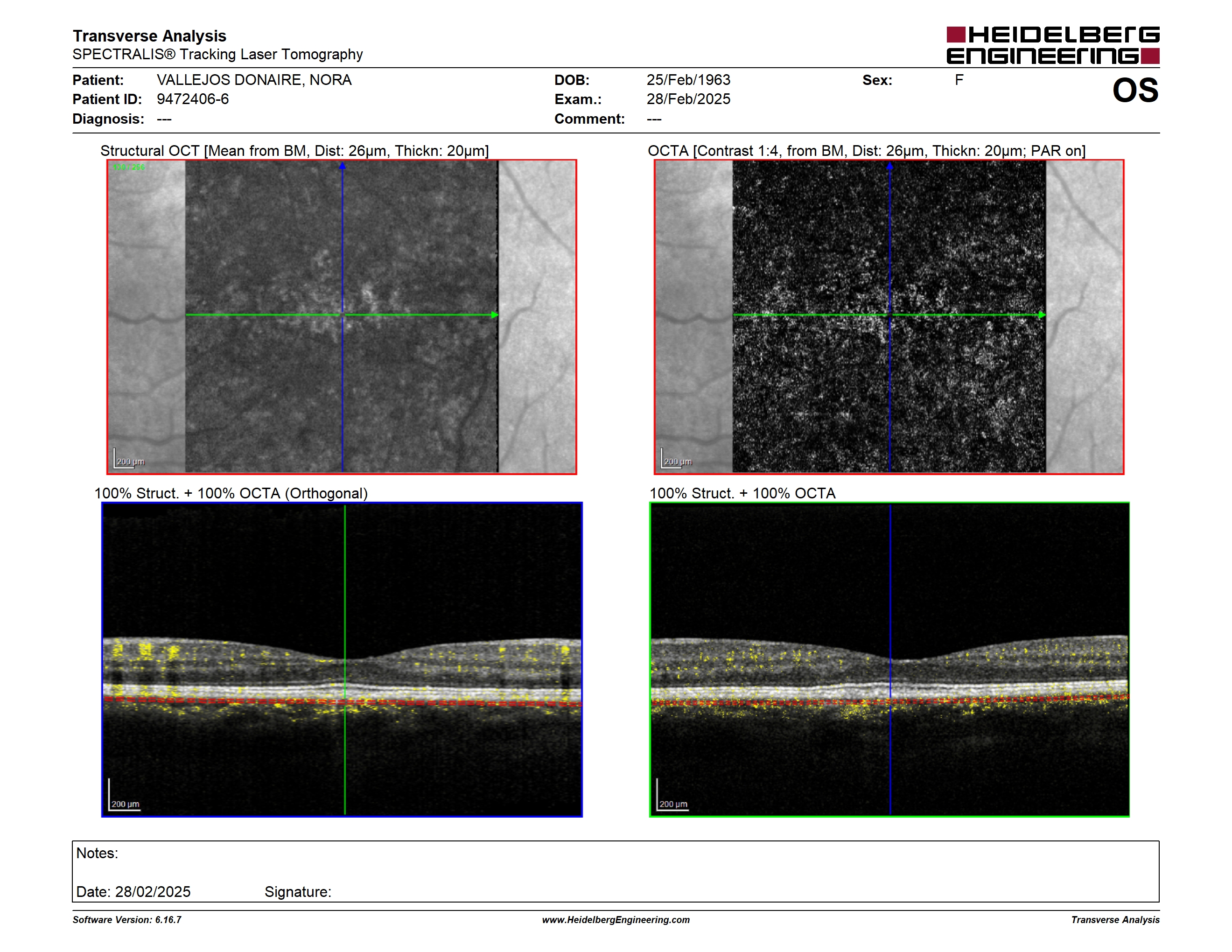The width and height of the screenshot is (1232, 952).
Task: Click the '100% Struct. + 100% OCTA' caption above green-bordered scan
Action: click(x=742, y=493)
